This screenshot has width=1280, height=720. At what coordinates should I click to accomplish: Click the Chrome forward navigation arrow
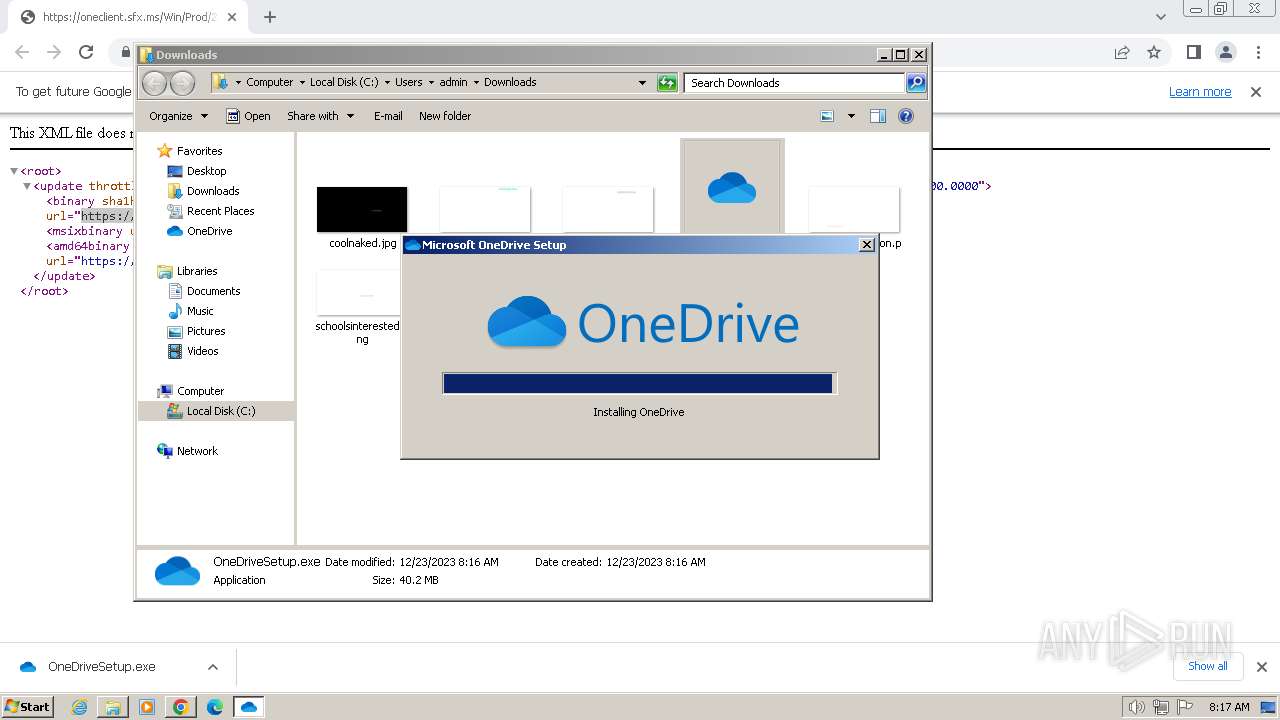tap(54, 52)
